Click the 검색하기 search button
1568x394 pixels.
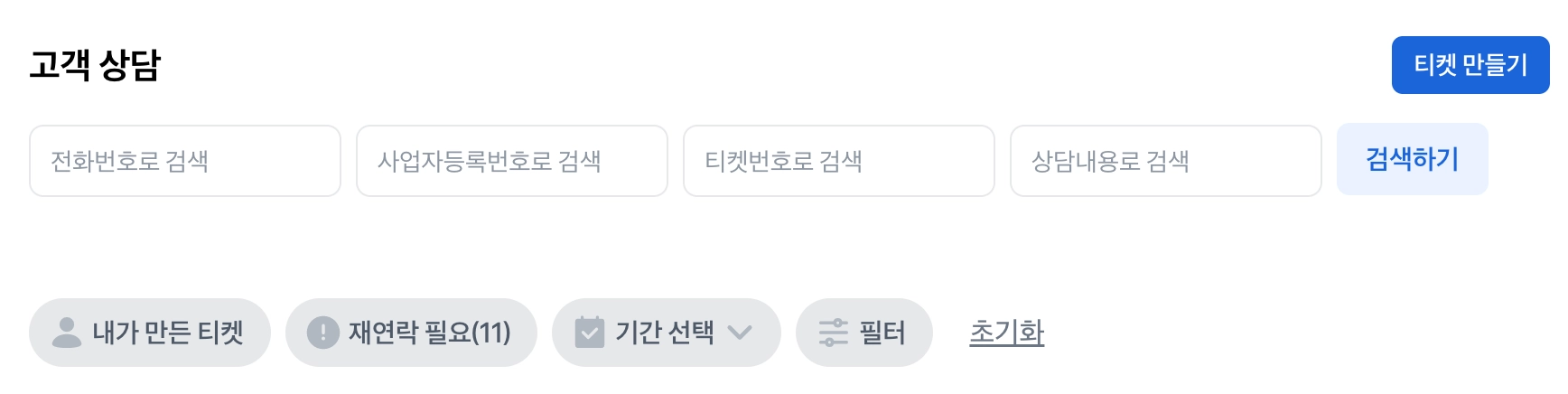click(x=1413, y=159)
